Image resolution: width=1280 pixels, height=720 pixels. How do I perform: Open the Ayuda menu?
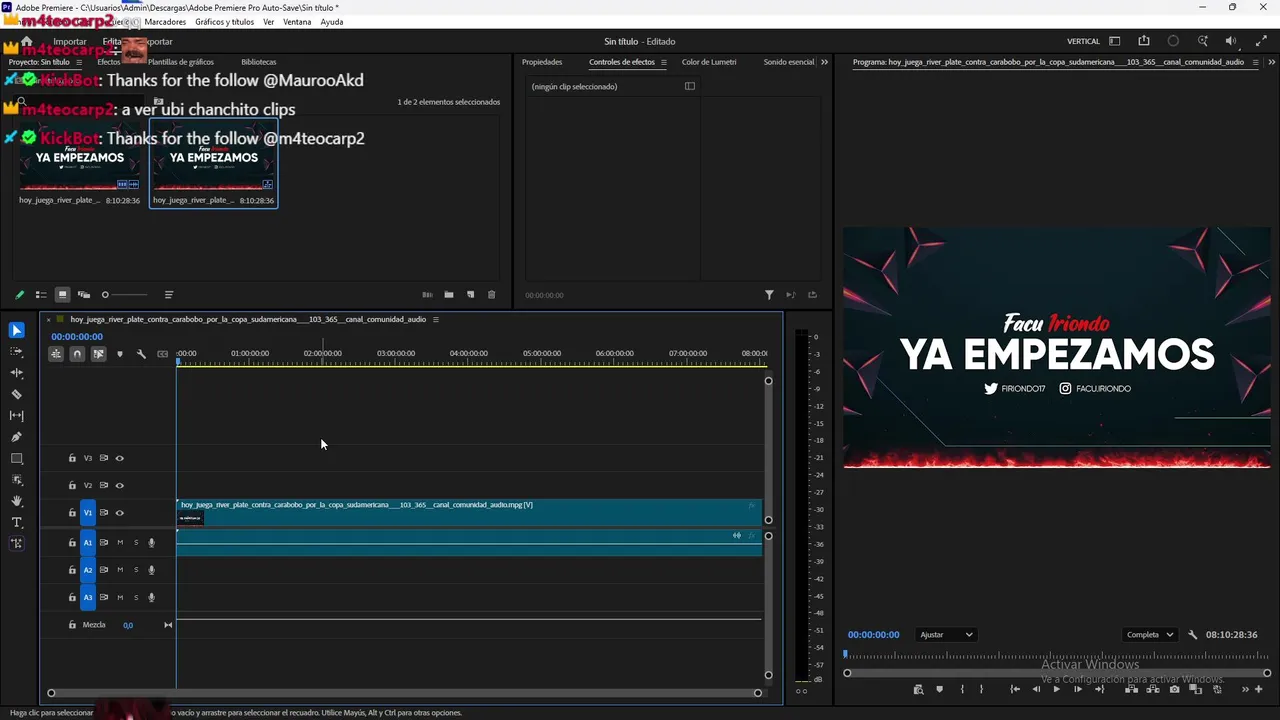[332, 22]
